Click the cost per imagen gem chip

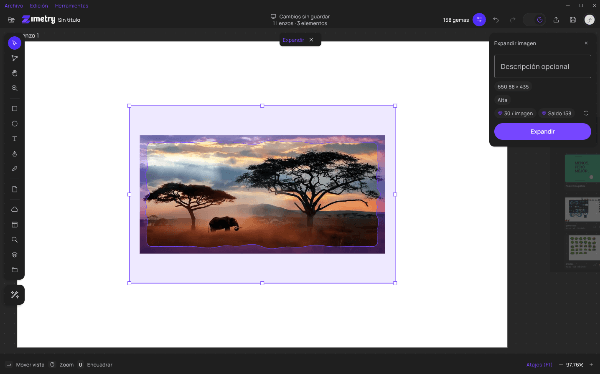[x=515, y=113]
